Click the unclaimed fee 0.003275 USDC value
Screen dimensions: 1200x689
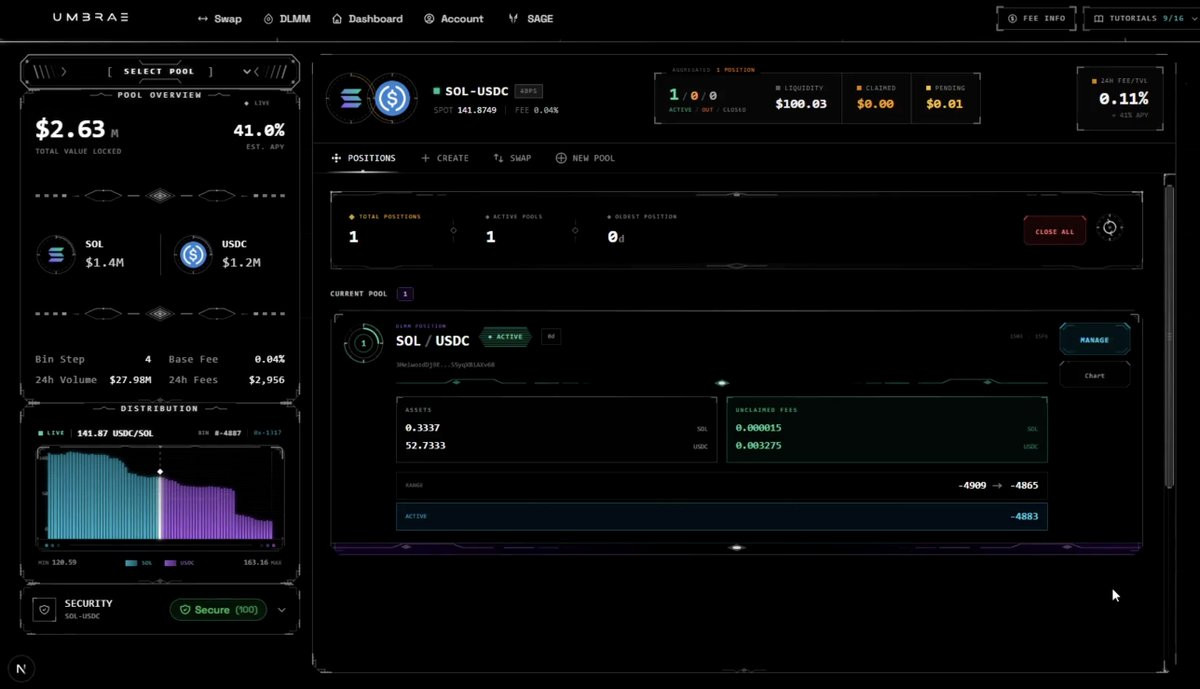pos(759,446)
